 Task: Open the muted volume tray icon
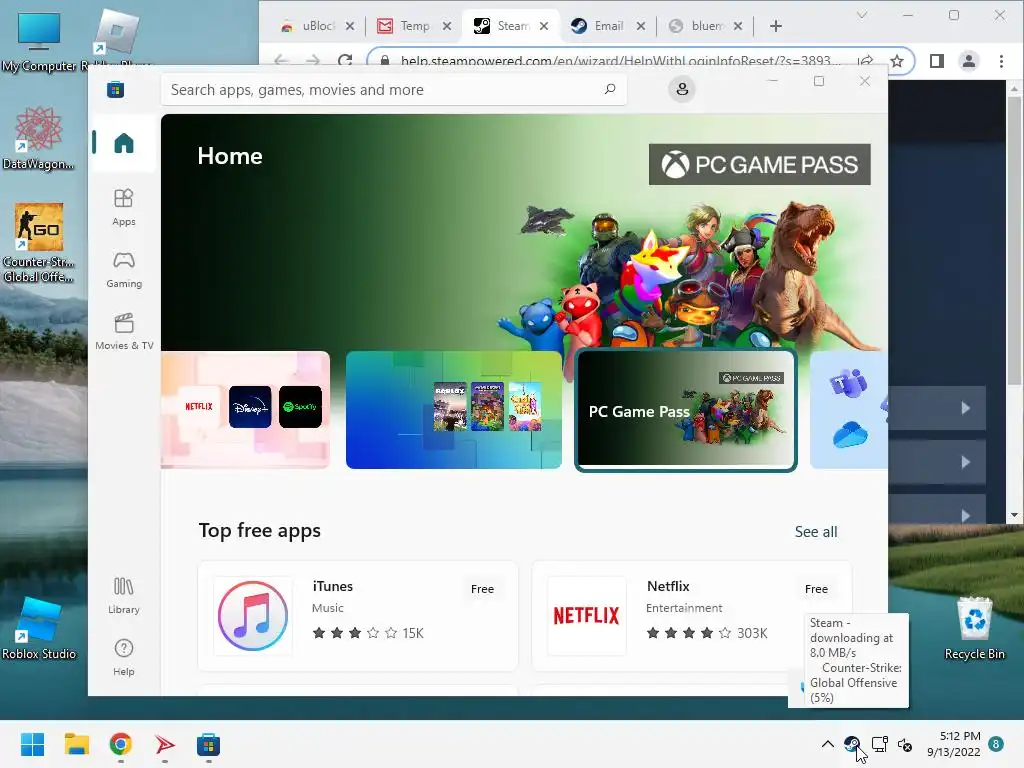(x=905, y=744)
